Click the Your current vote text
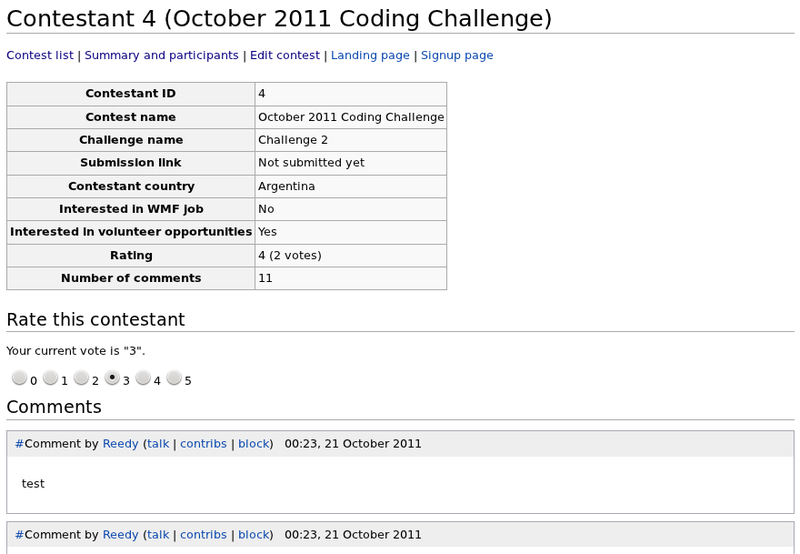Screen dimensions: 800x554 click(76, 351)
